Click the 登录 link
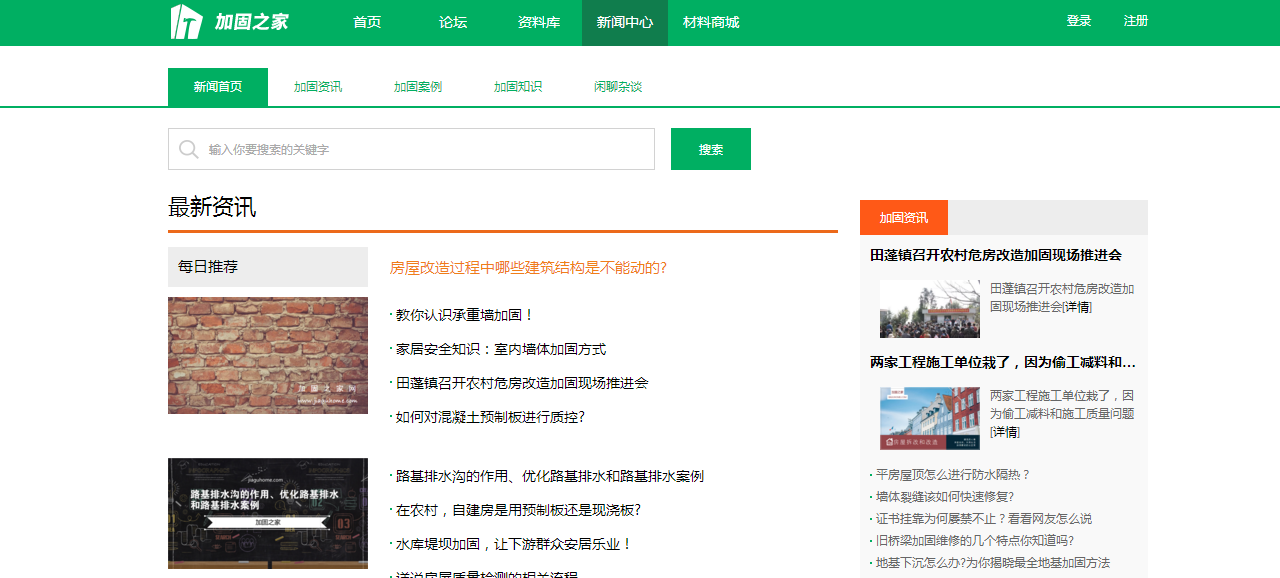Image resolution: width=1280 pixels, height=578 pixels. pos(1079,21)
